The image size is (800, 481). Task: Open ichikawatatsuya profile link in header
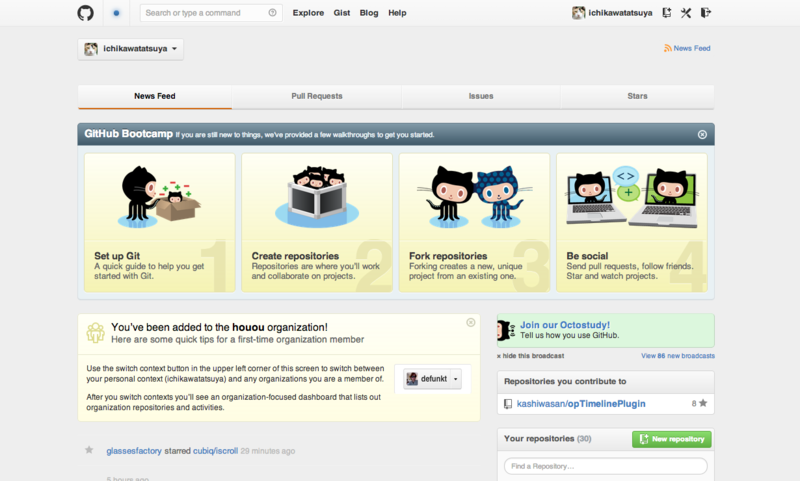click(x=620, y=13)
